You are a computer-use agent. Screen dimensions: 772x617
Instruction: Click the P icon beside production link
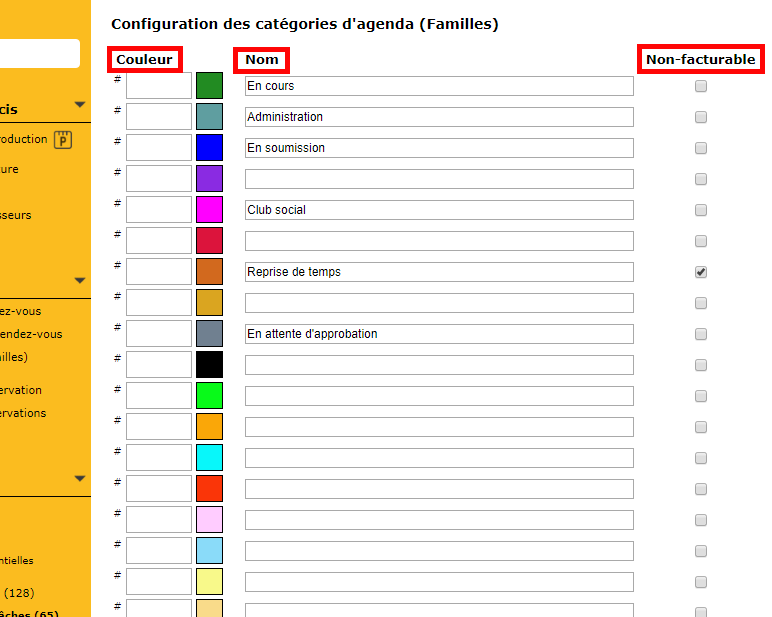pos(64,140)
